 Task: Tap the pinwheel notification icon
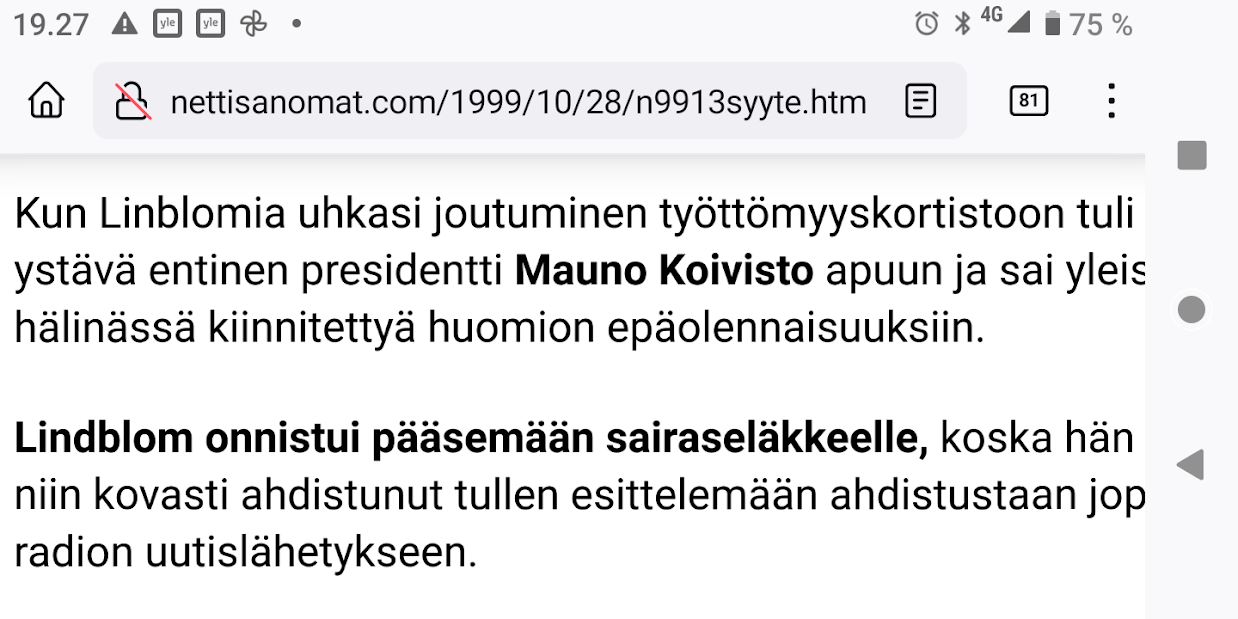click(253, 24)
